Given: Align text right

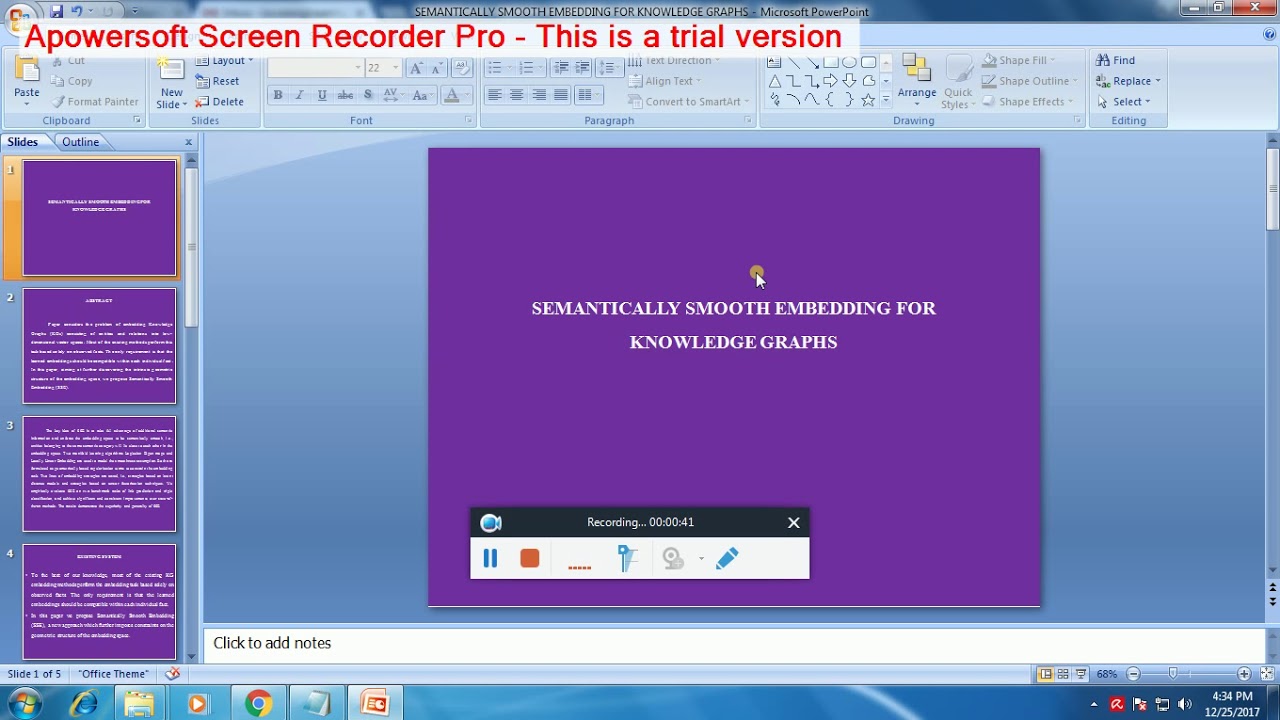Looking at the screenshot, I should 539,95.
